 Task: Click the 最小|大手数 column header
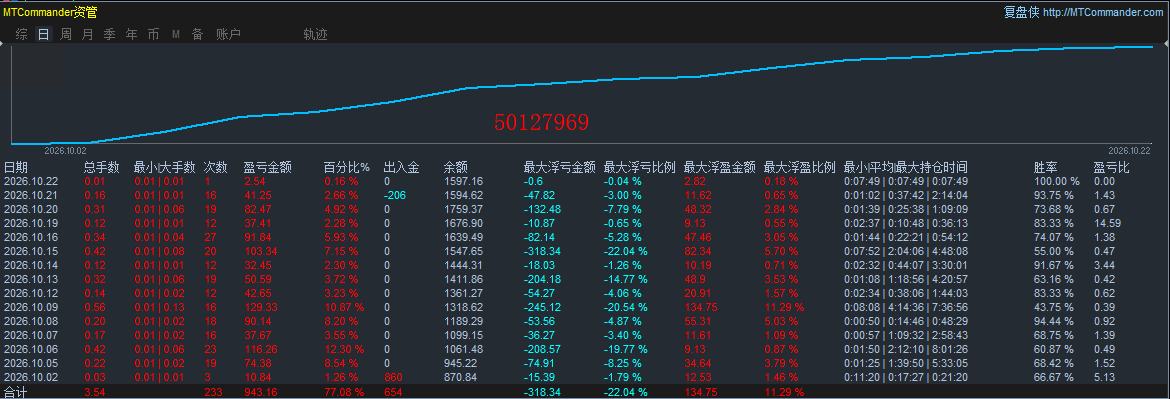point(164,167)
